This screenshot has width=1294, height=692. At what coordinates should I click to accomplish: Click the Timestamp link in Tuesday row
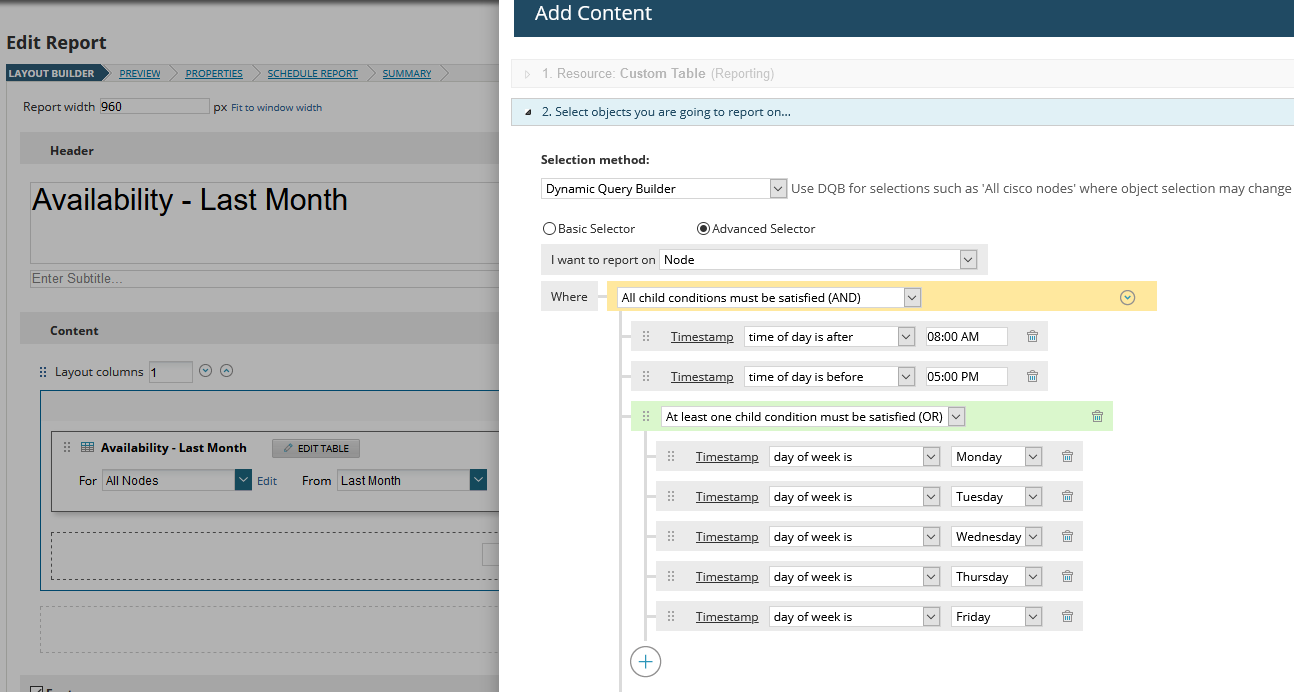pyautogui.click(x=727, y=497)
